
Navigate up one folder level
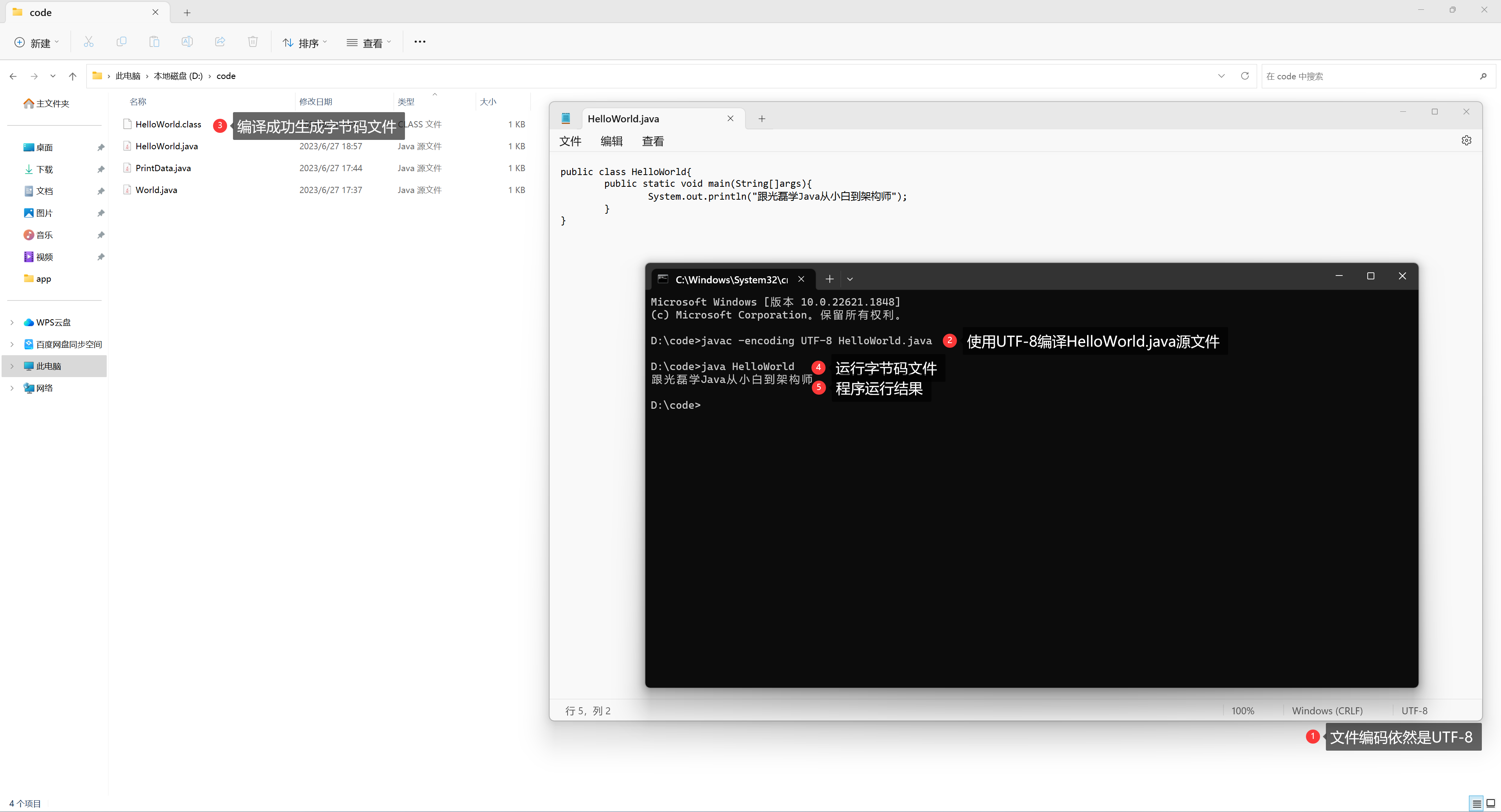(x=73, y=76)
